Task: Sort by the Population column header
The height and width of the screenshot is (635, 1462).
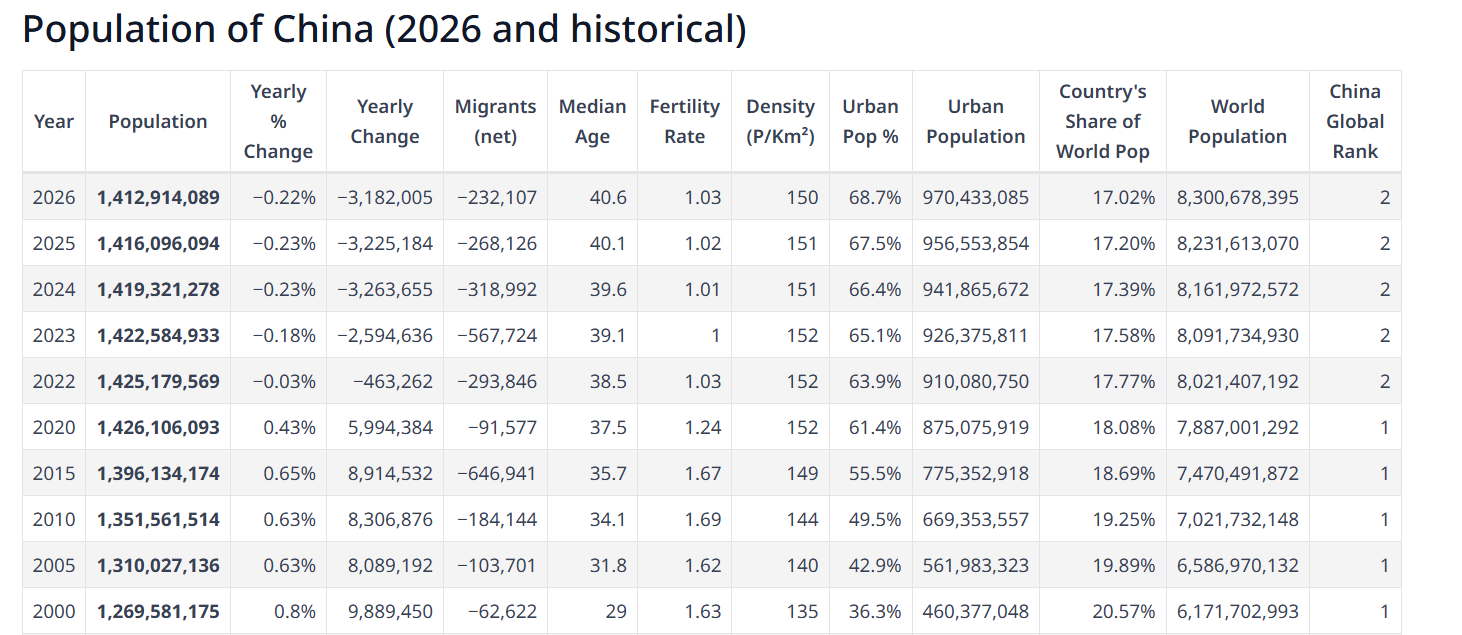Action: (x=158, y=121)
